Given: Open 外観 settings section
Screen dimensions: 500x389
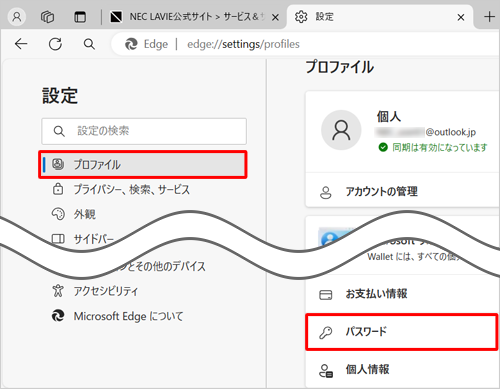Looking at the screenshot, I should pyautogui.click(x=85, y=214).
